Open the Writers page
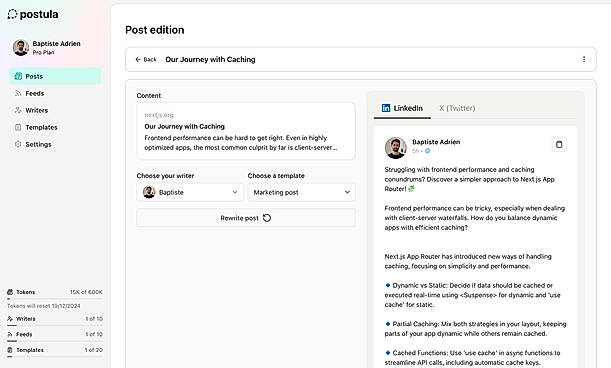Image resolution: width=611 pixels, height=368 pixels. click(55, 110)
